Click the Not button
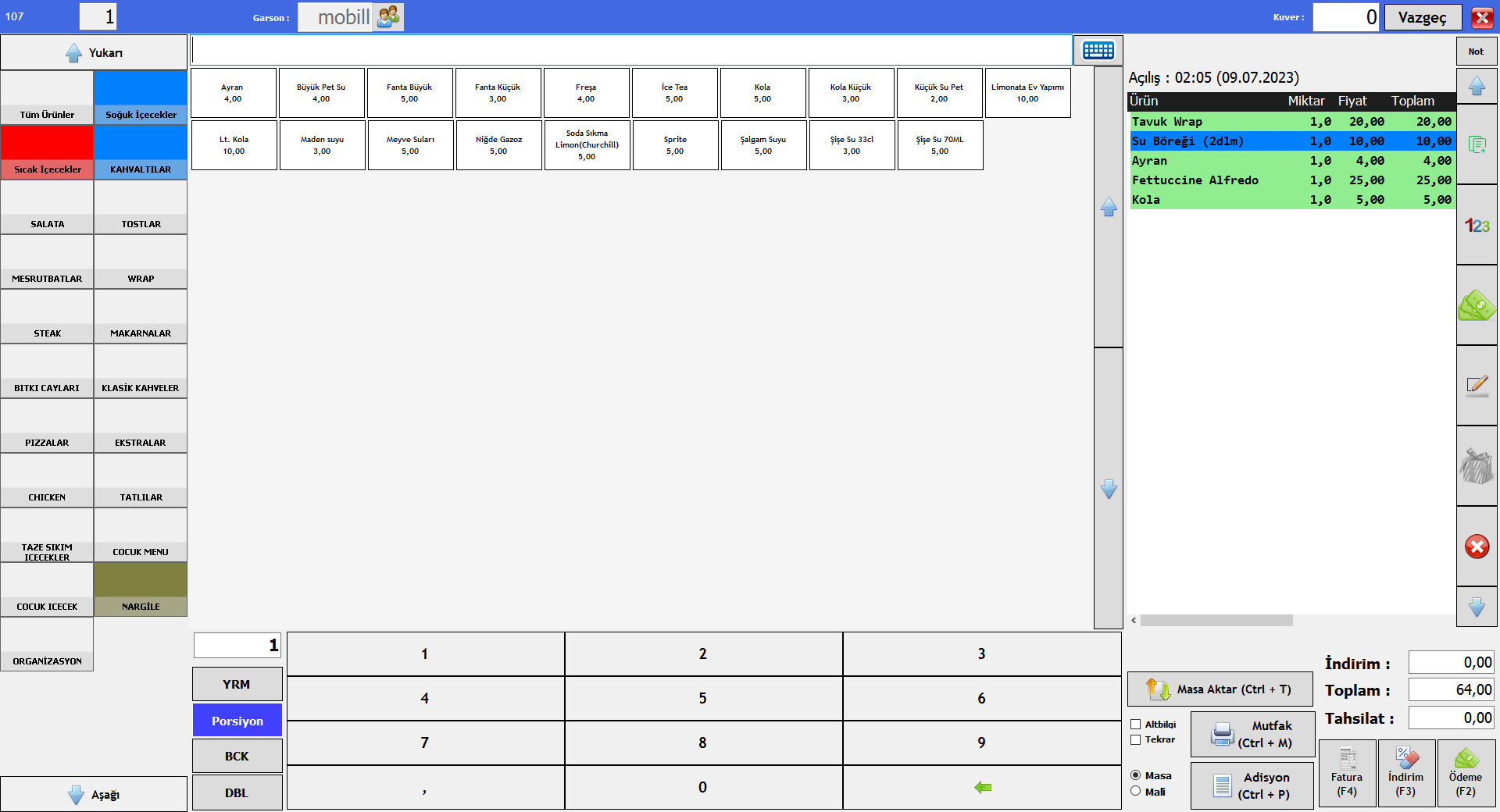This screenshot has width=1500, height=812. pyautogui.click(x=1476, y=52)
